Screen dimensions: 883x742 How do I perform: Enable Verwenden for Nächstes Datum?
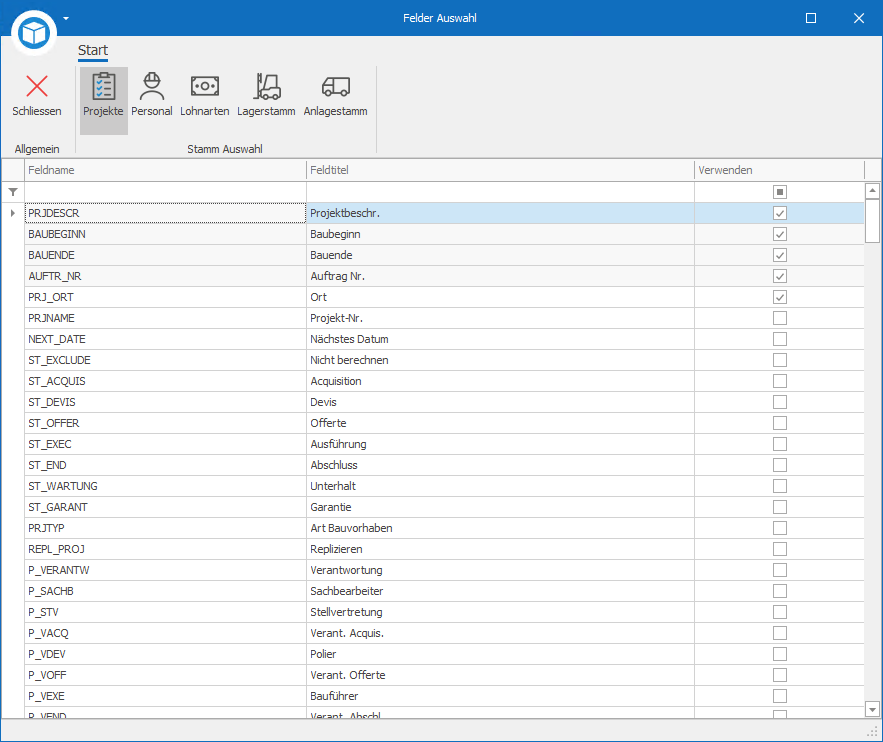tap(780, 339)
